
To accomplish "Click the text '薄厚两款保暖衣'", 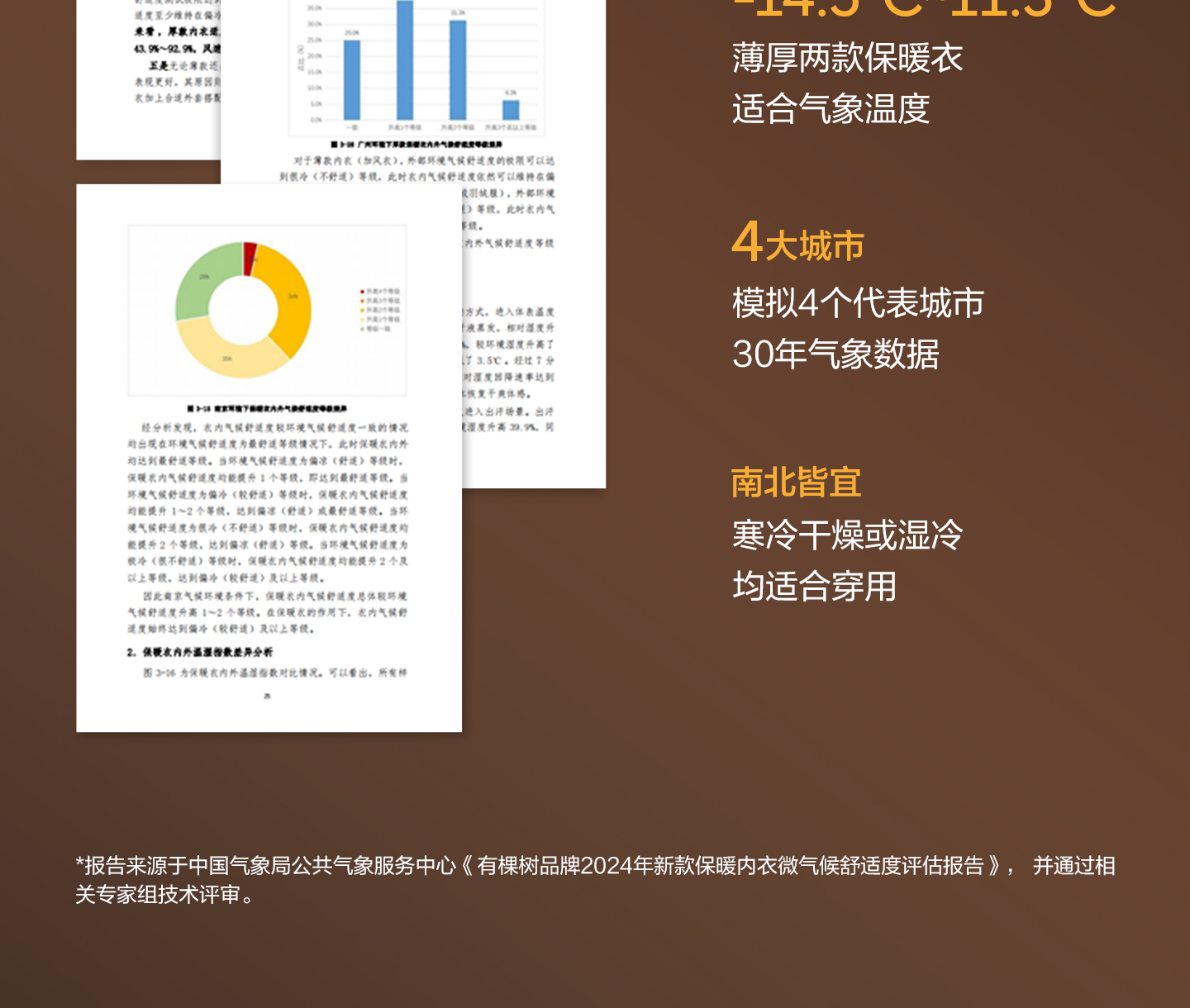I will click(x=847, y=58).
